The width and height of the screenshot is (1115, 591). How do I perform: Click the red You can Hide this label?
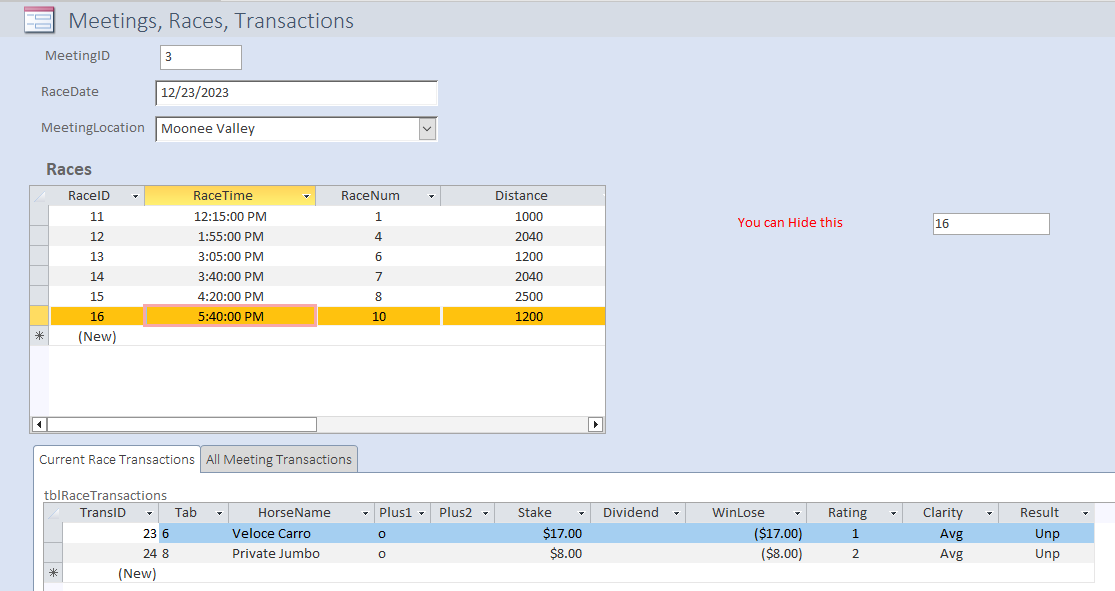(790, 223)
